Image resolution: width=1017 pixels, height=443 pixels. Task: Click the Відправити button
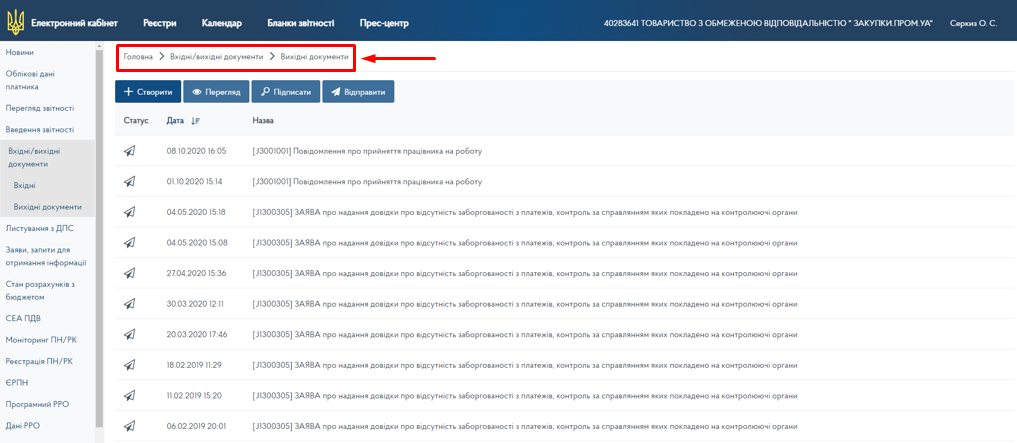(x=358, y=92)
